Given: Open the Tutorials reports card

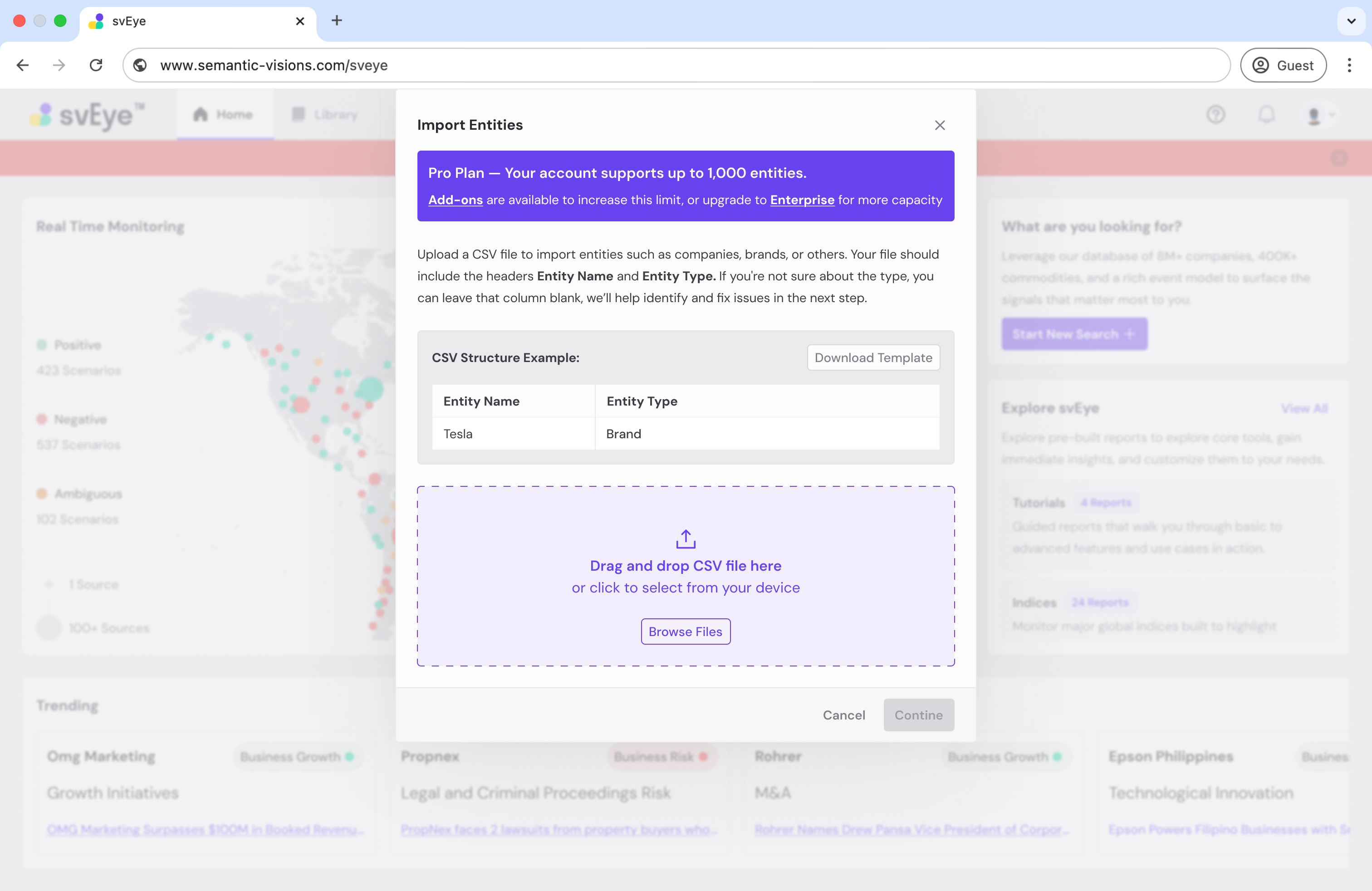Looking at the screenshot, I should click(1169, 525).
